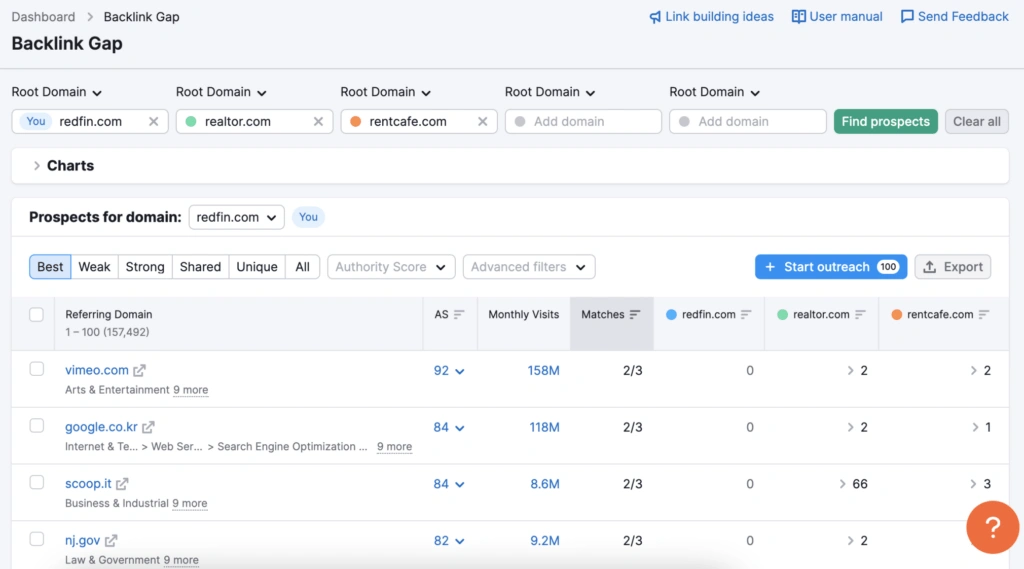Sort by AS column sort icon

tap(459, 315)
